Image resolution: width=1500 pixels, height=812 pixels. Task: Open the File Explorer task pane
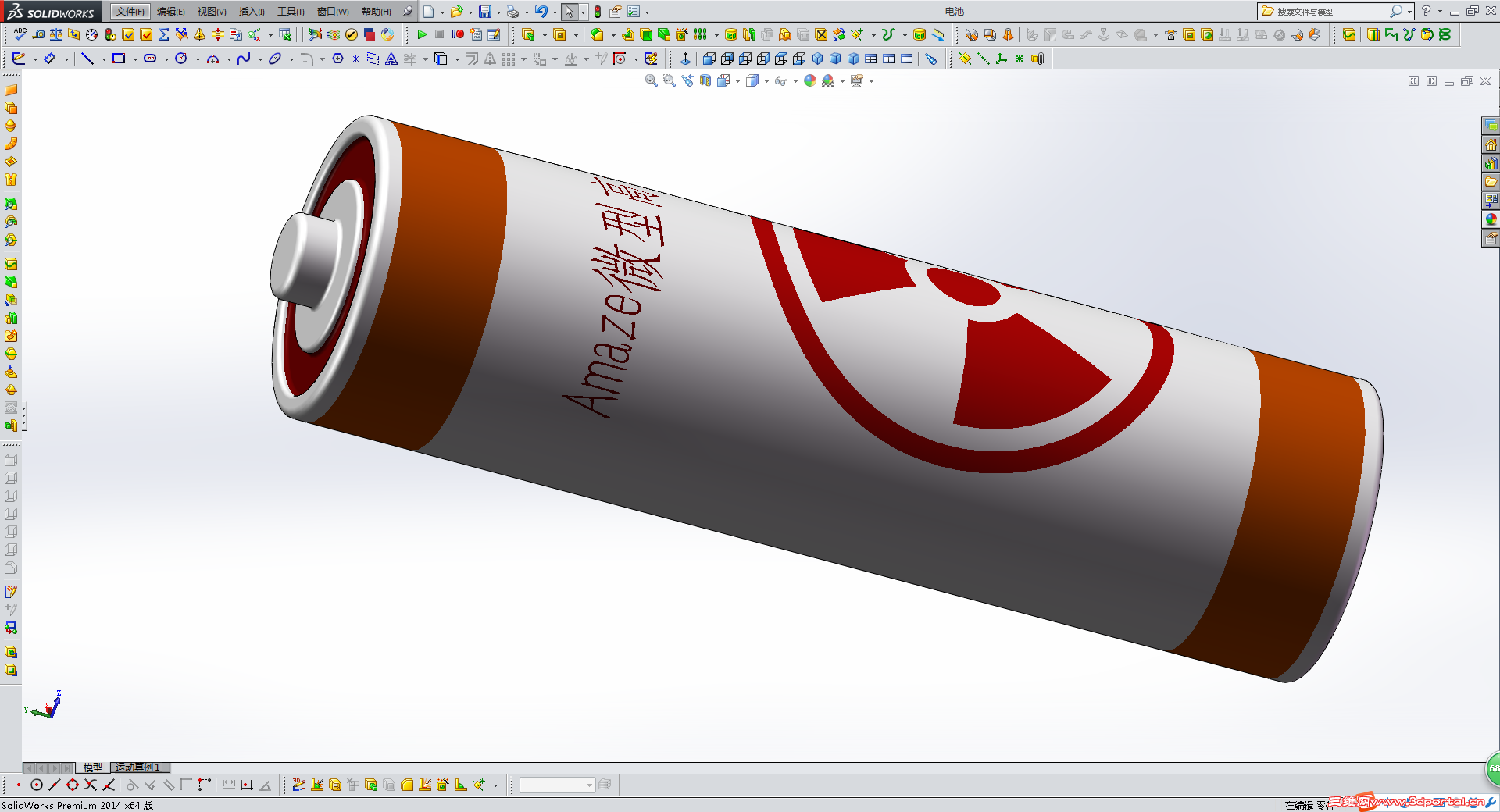[x=1491, y=182]
